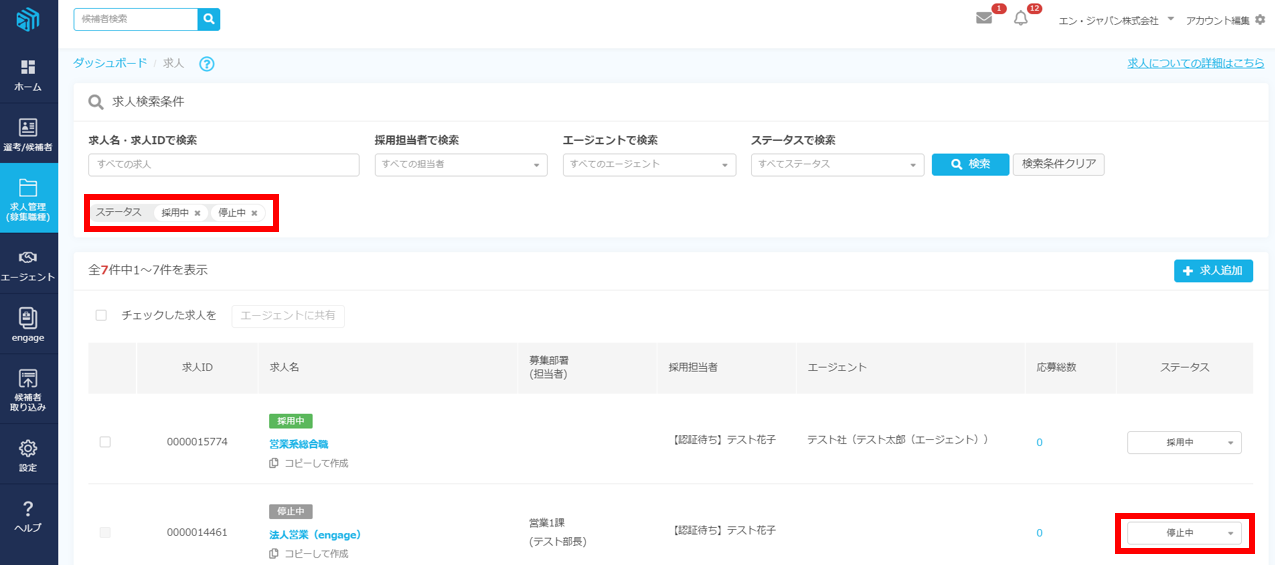
Task: Open 候補者取り込み in the sidebar
Action: (x=28, y=390)
